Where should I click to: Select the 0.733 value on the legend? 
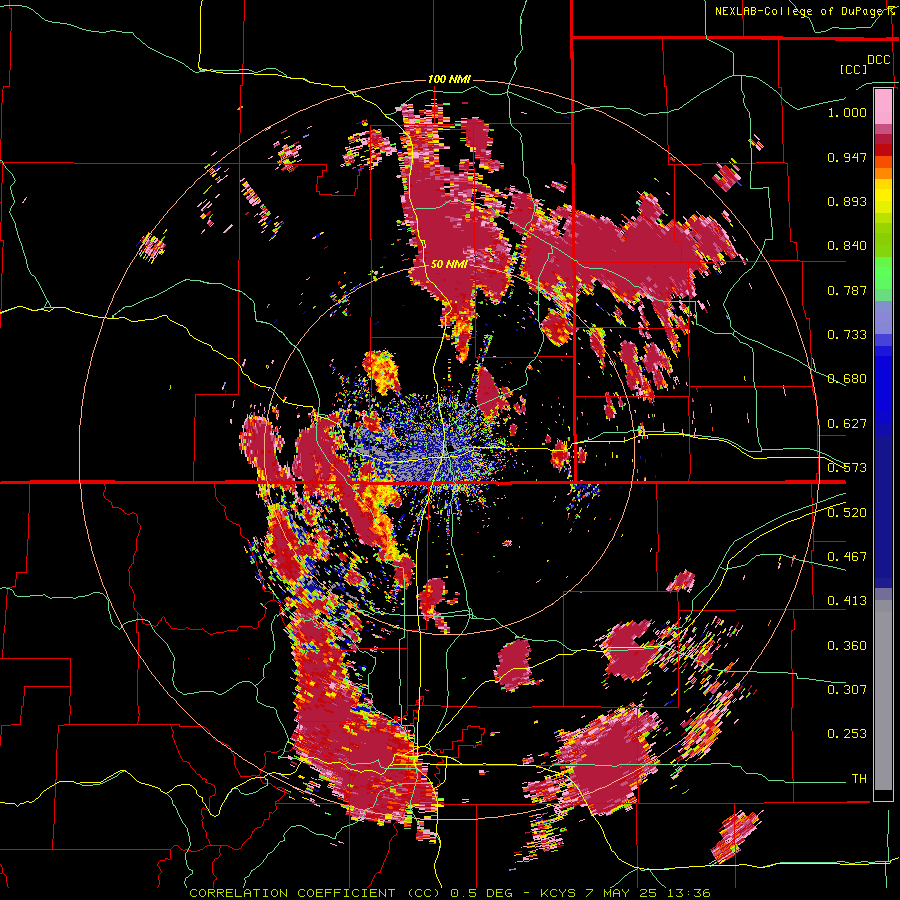(847, 335)
